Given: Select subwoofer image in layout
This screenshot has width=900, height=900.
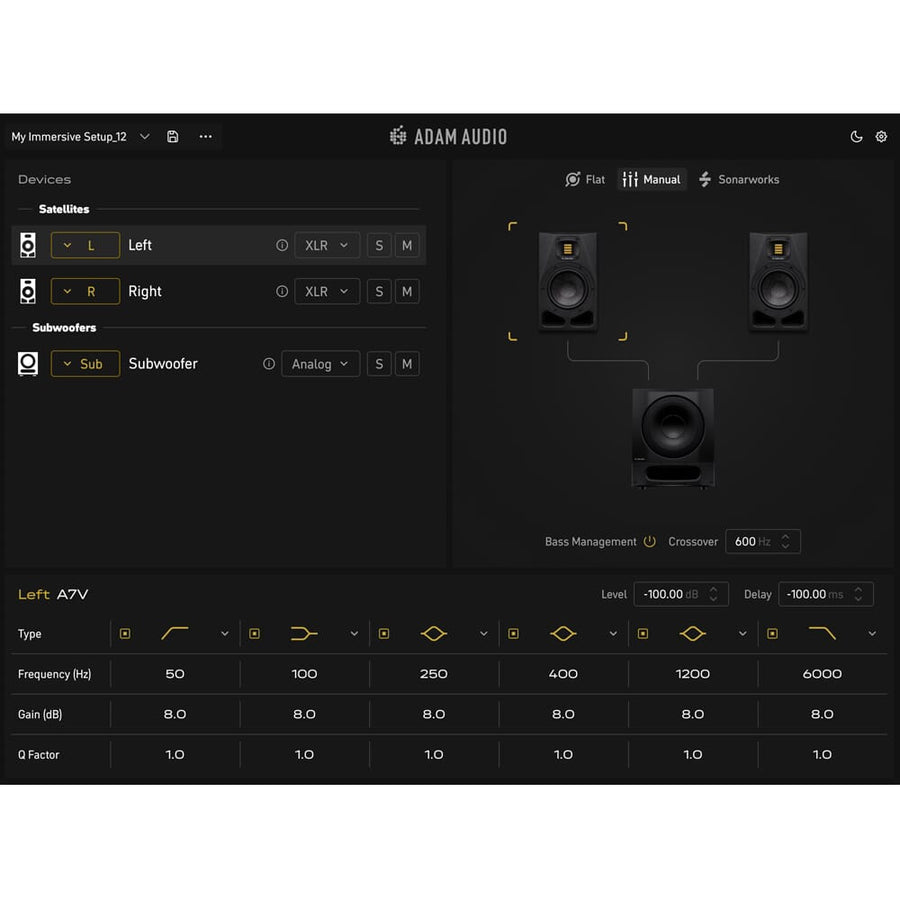Looking at the screenshot, I should click(673, 439).
